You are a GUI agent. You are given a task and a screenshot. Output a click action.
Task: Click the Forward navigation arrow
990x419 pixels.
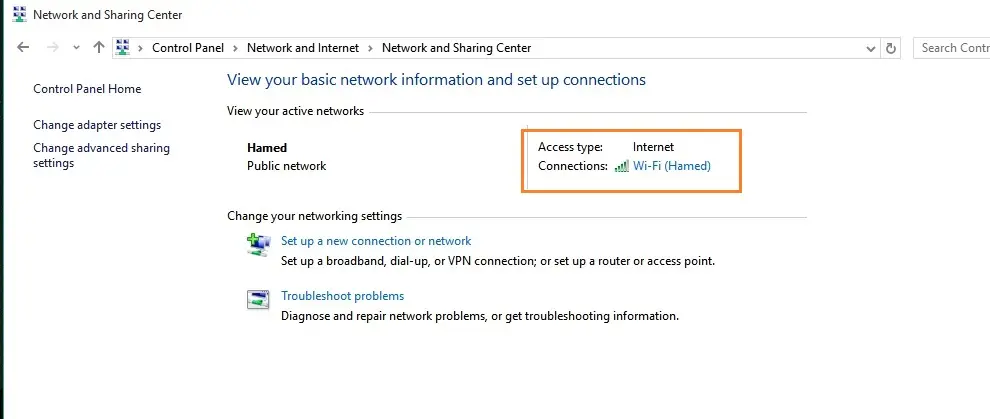pos(53,48)
